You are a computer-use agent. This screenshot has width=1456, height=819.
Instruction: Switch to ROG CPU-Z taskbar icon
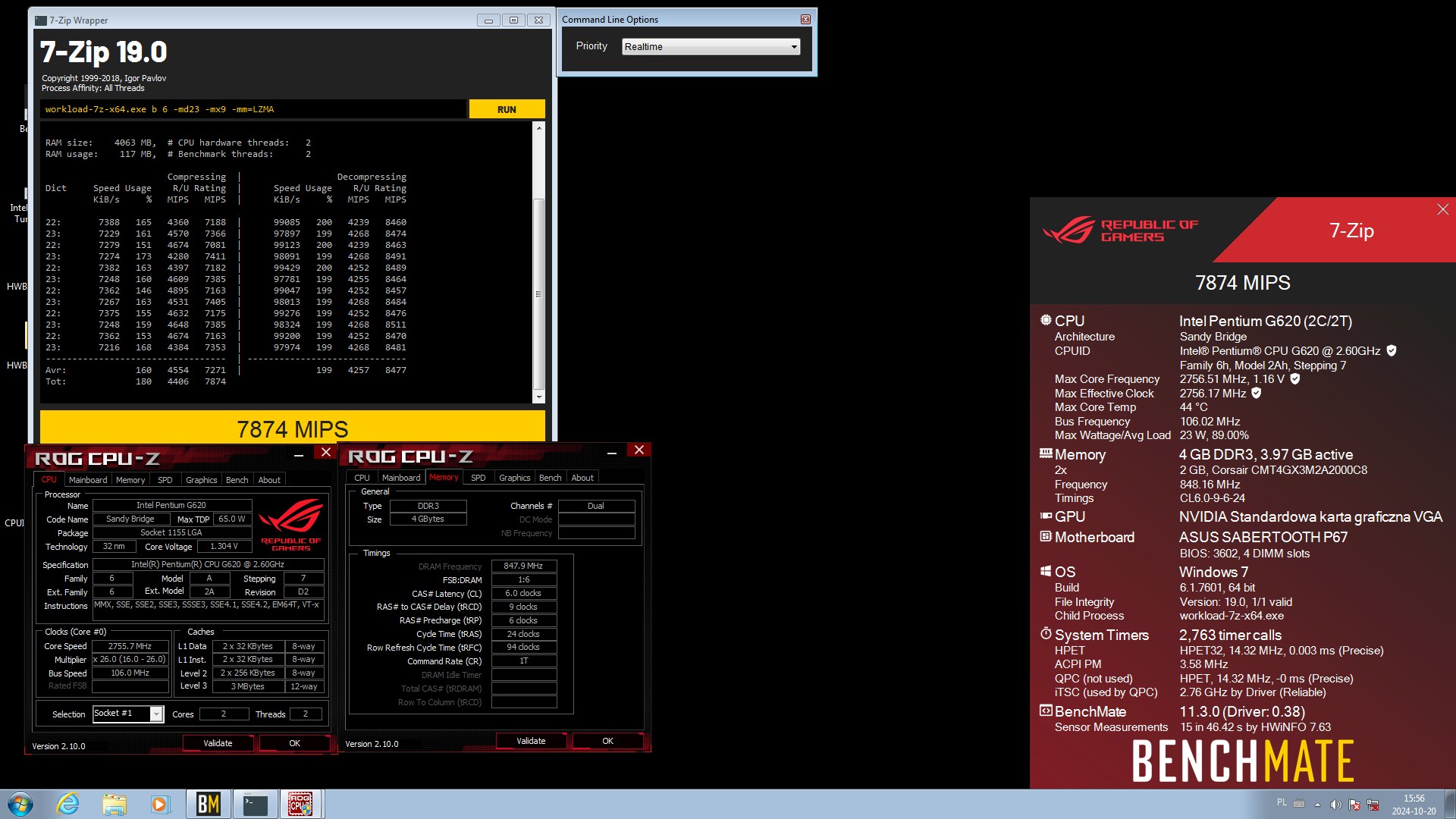(x=300, y=804)
